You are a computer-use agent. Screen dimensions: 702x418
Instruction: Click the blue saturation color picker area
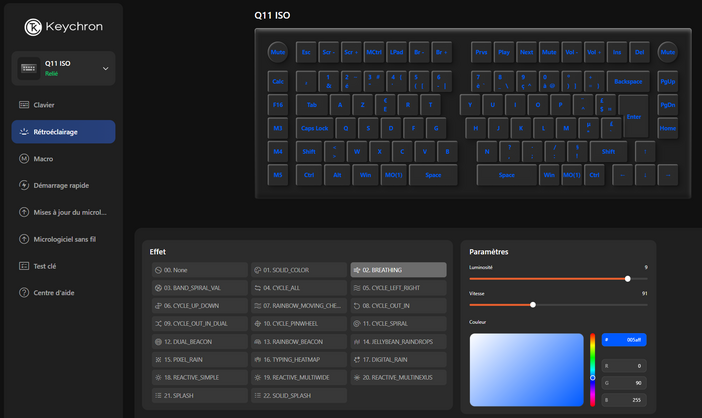(x=526, y=370)
